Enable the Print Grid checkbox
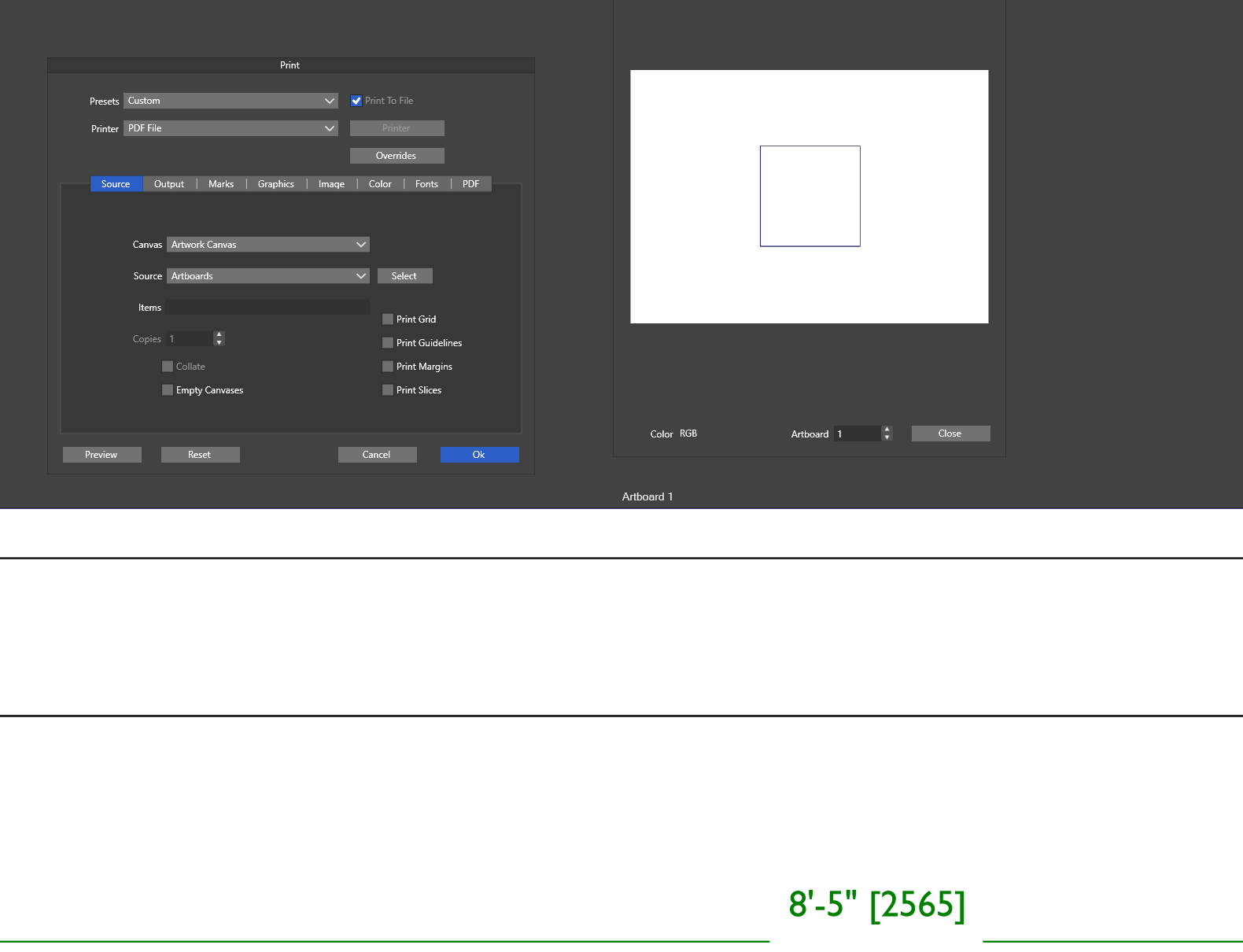The width and height of the screenshot is (1243, 952). tap(388, 319)
